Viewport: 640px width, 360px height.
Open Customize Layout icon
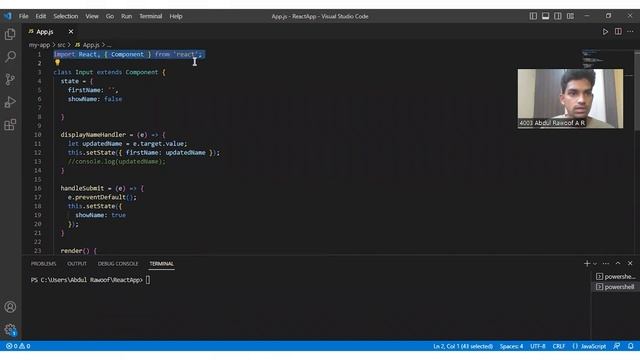(x=570, y=16)
